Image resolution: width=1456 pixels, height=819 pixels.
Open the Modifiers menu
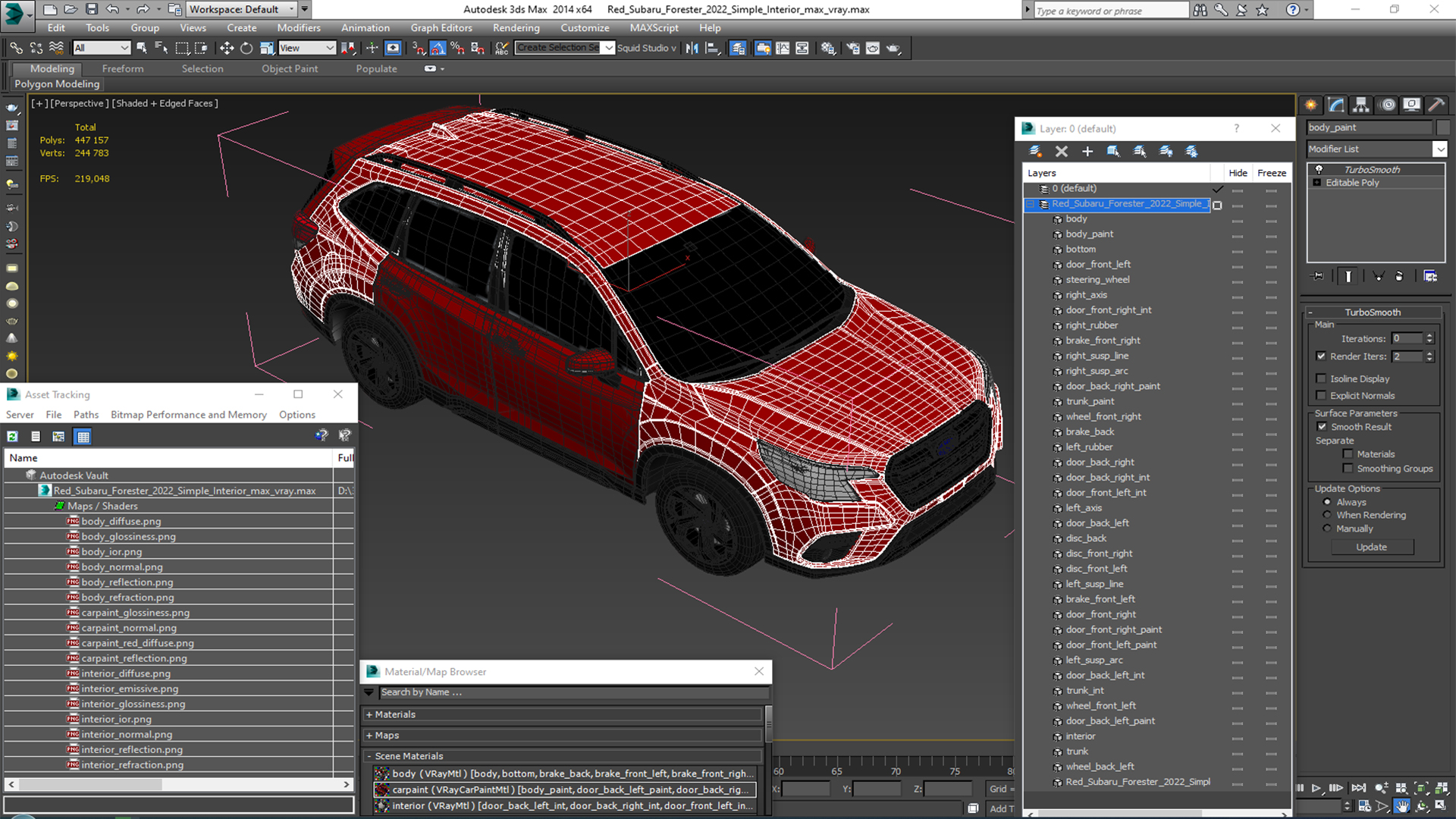click(x=299, y=28)
